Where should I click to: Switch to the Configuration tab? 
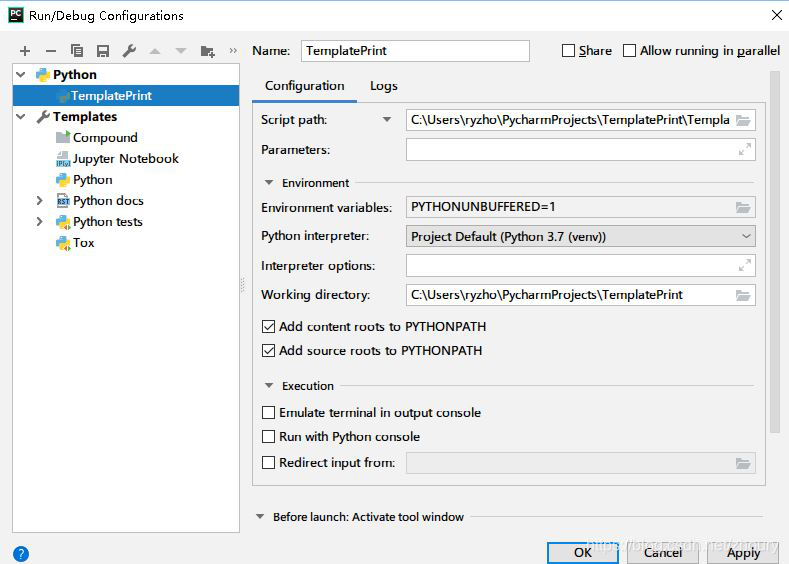[x=304, y=86]
